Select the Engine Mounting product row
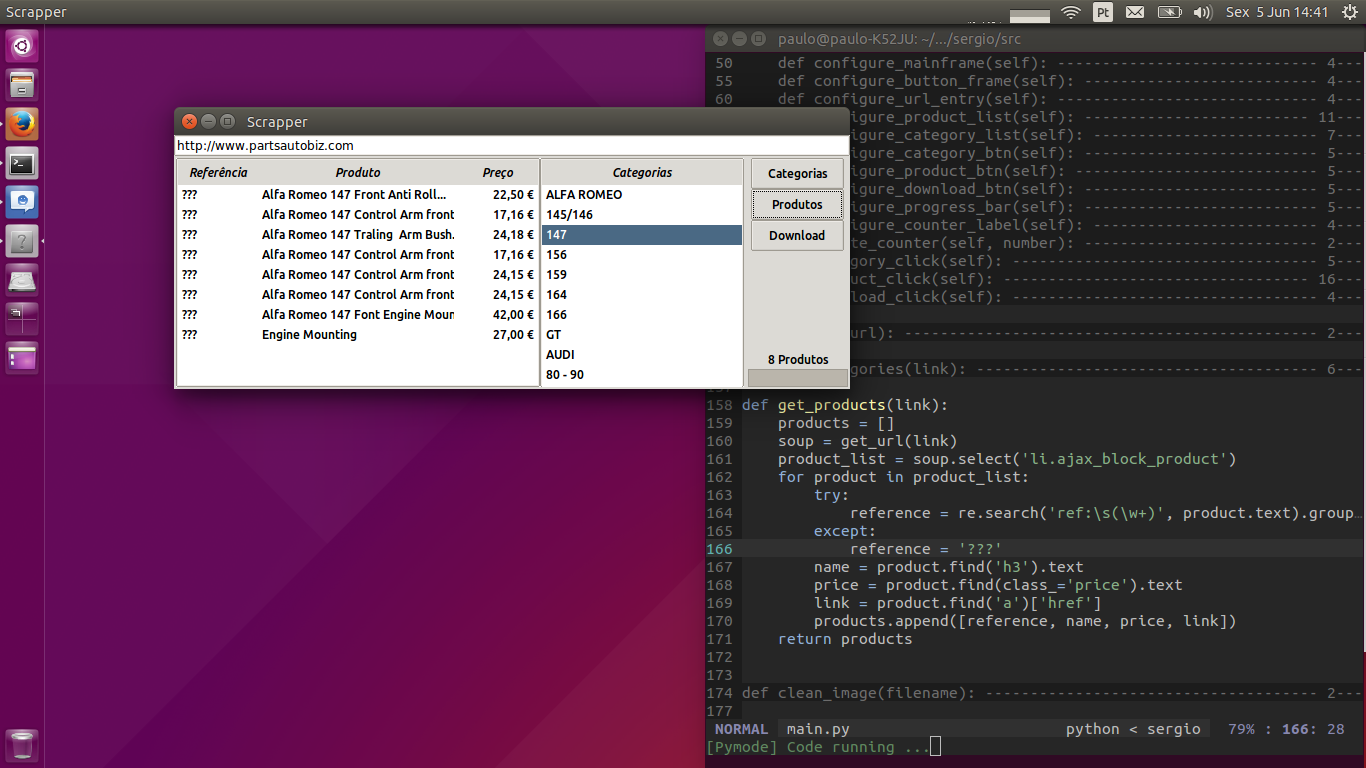This screenshot has height=768, width=1366. tap(358, 334)
